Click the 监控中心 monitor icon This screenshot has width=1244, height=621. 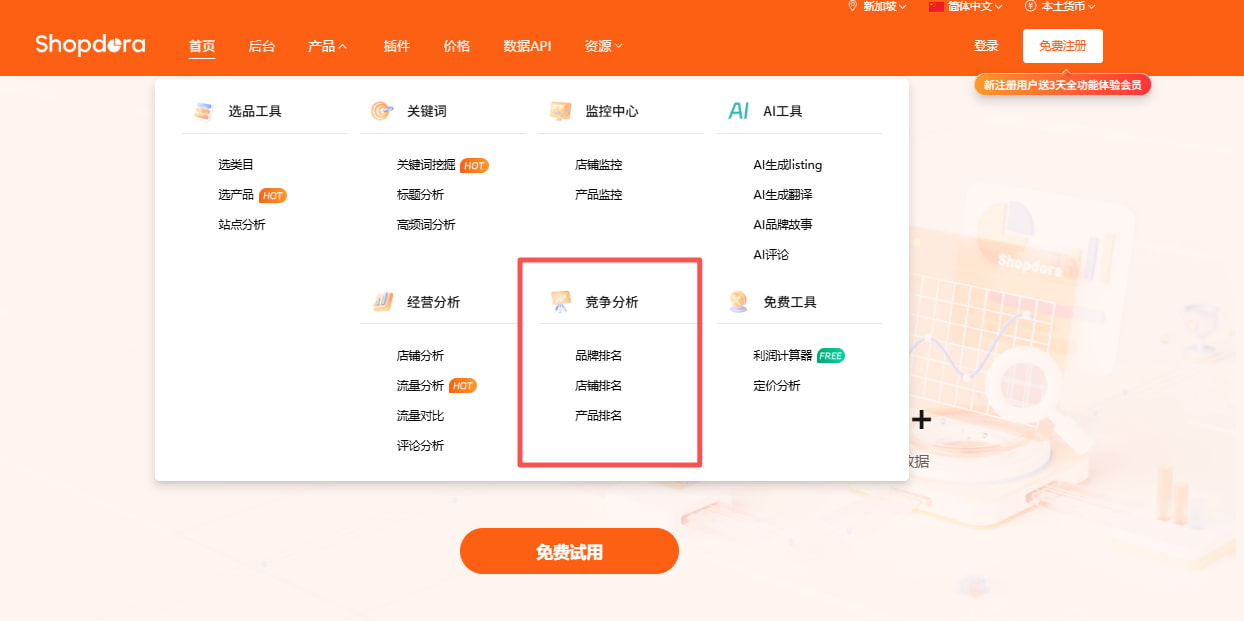click(561, 111)
